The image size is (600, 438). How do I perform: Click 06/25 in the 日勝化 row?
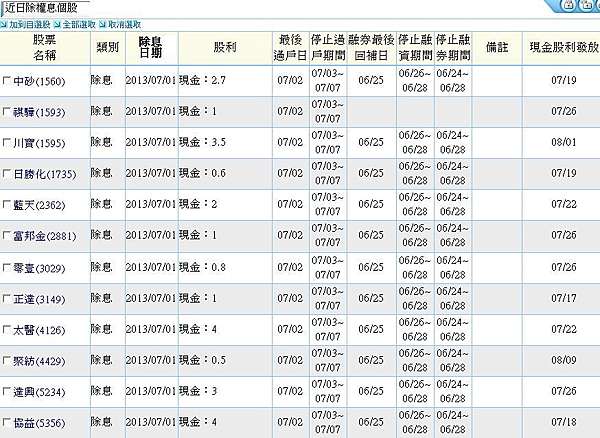(371, 173)
